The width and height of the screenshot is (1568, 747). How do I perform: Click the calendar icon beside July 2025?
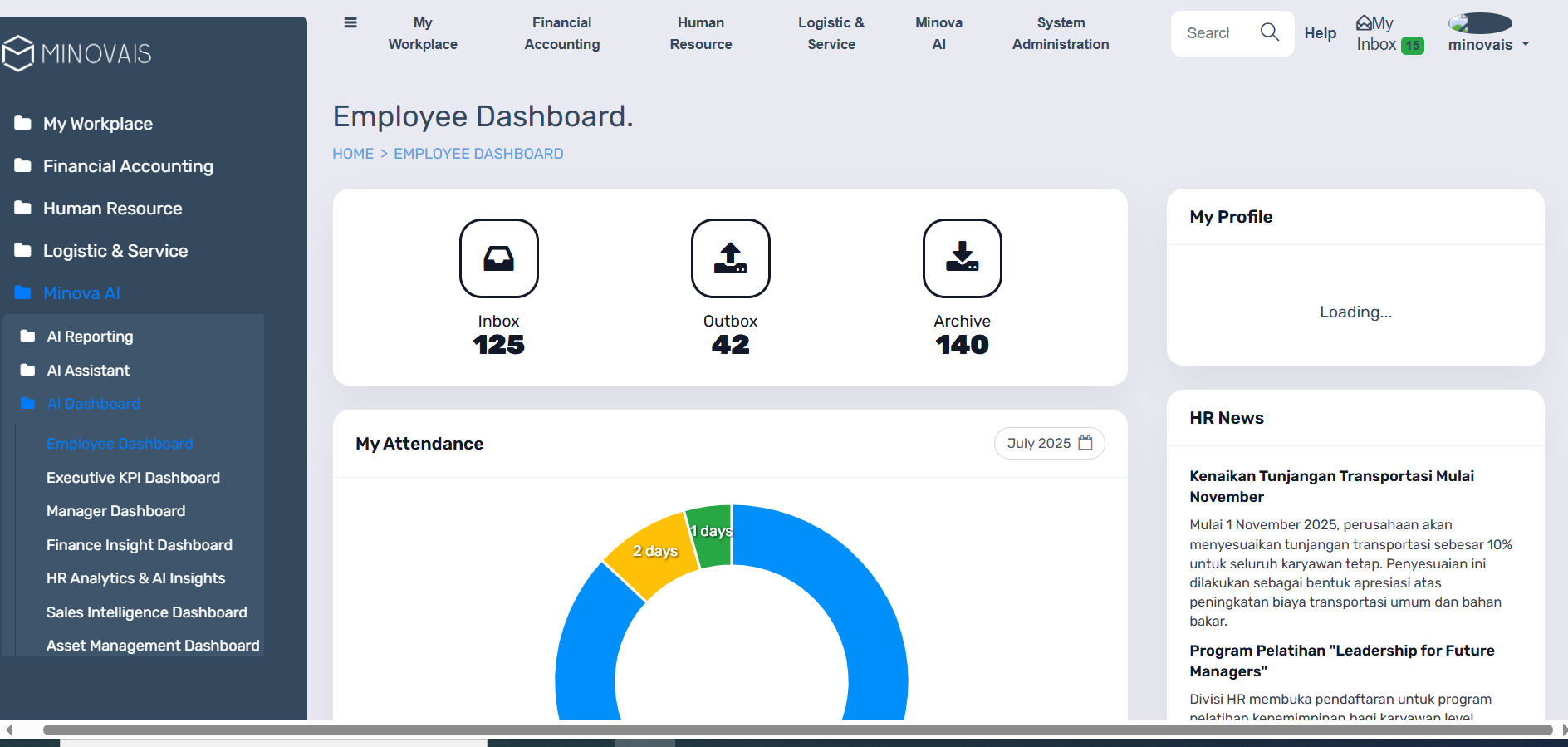tap(1085, 443)
